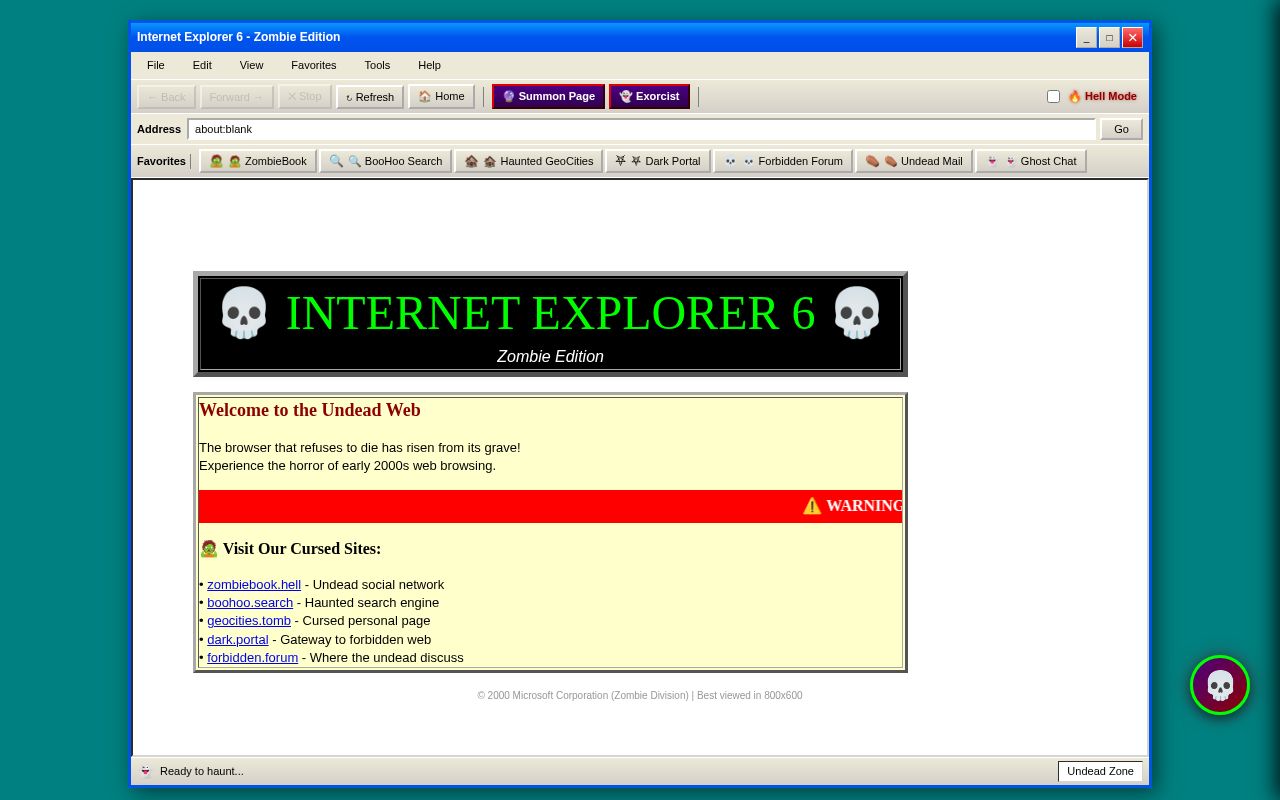Click the 'Ready to haunt...' status text
This screenshot has width=1280, height=800.
(202, 771)
